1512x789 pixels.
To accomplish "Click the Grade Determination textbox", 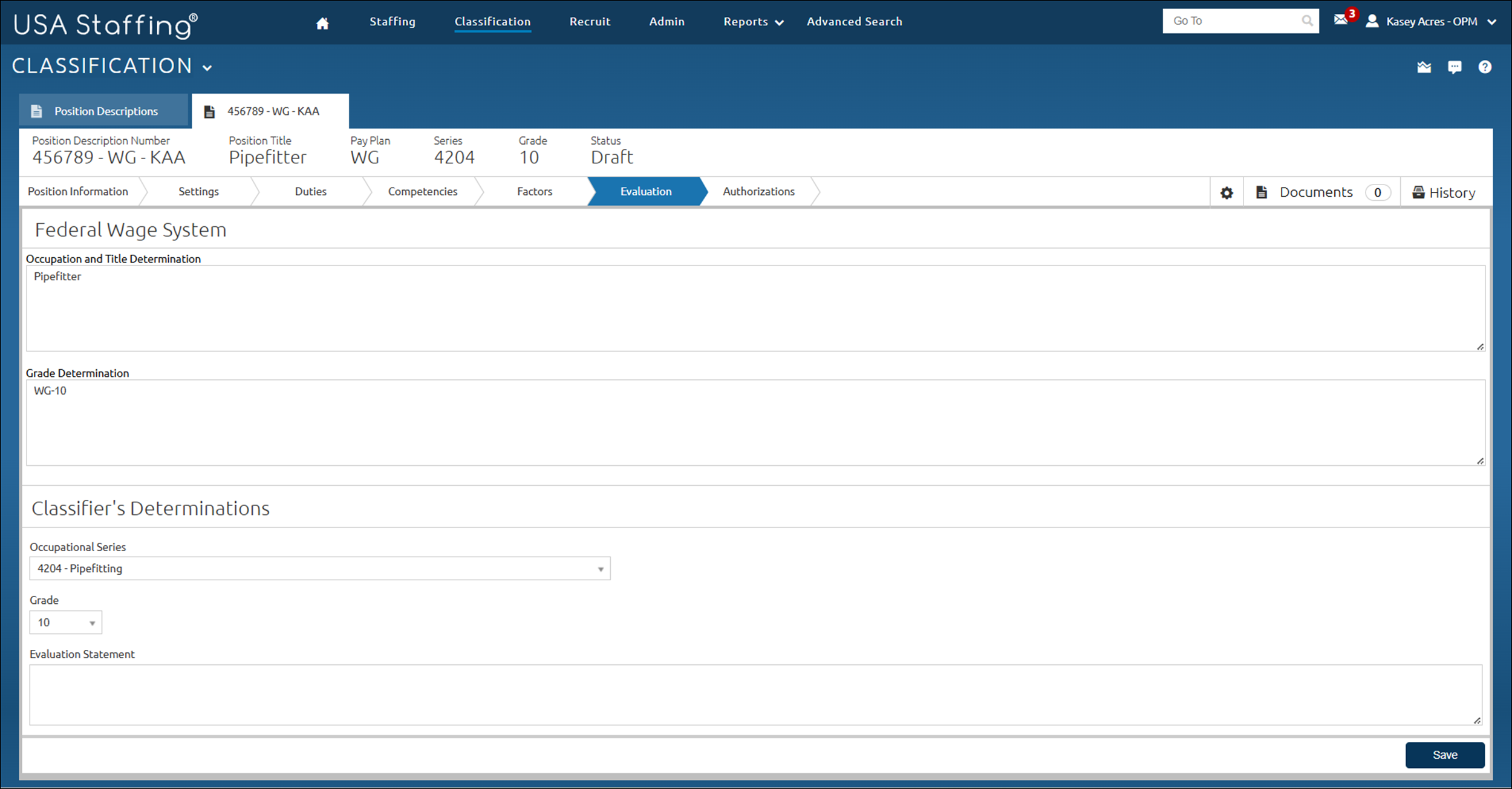I will coord(755,422).
